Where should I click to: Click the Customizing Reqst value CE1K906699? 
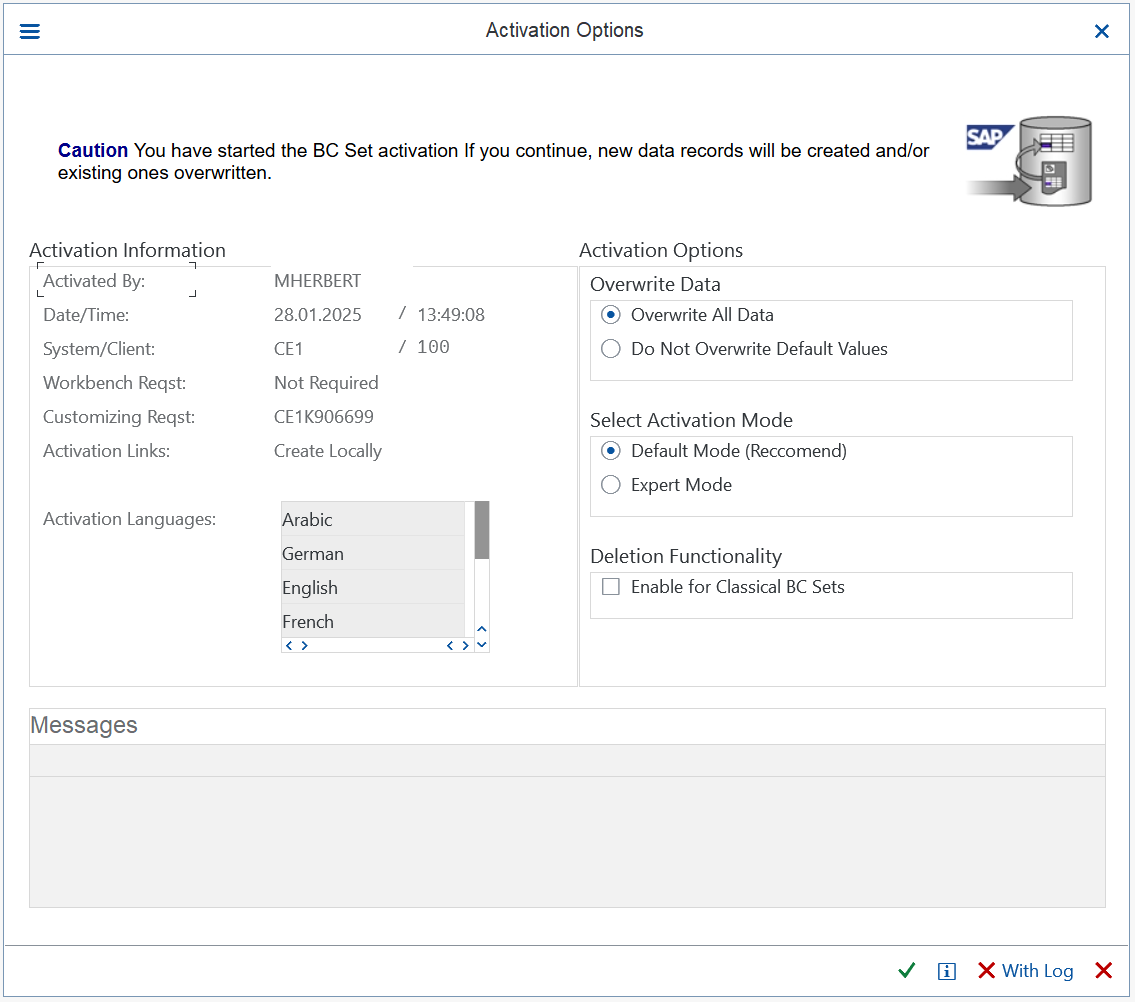(324, 417)
